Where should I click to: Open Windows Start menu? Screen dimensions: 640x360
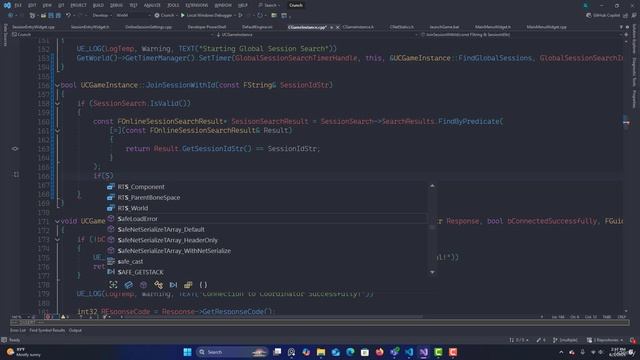[x=187, y=352]
